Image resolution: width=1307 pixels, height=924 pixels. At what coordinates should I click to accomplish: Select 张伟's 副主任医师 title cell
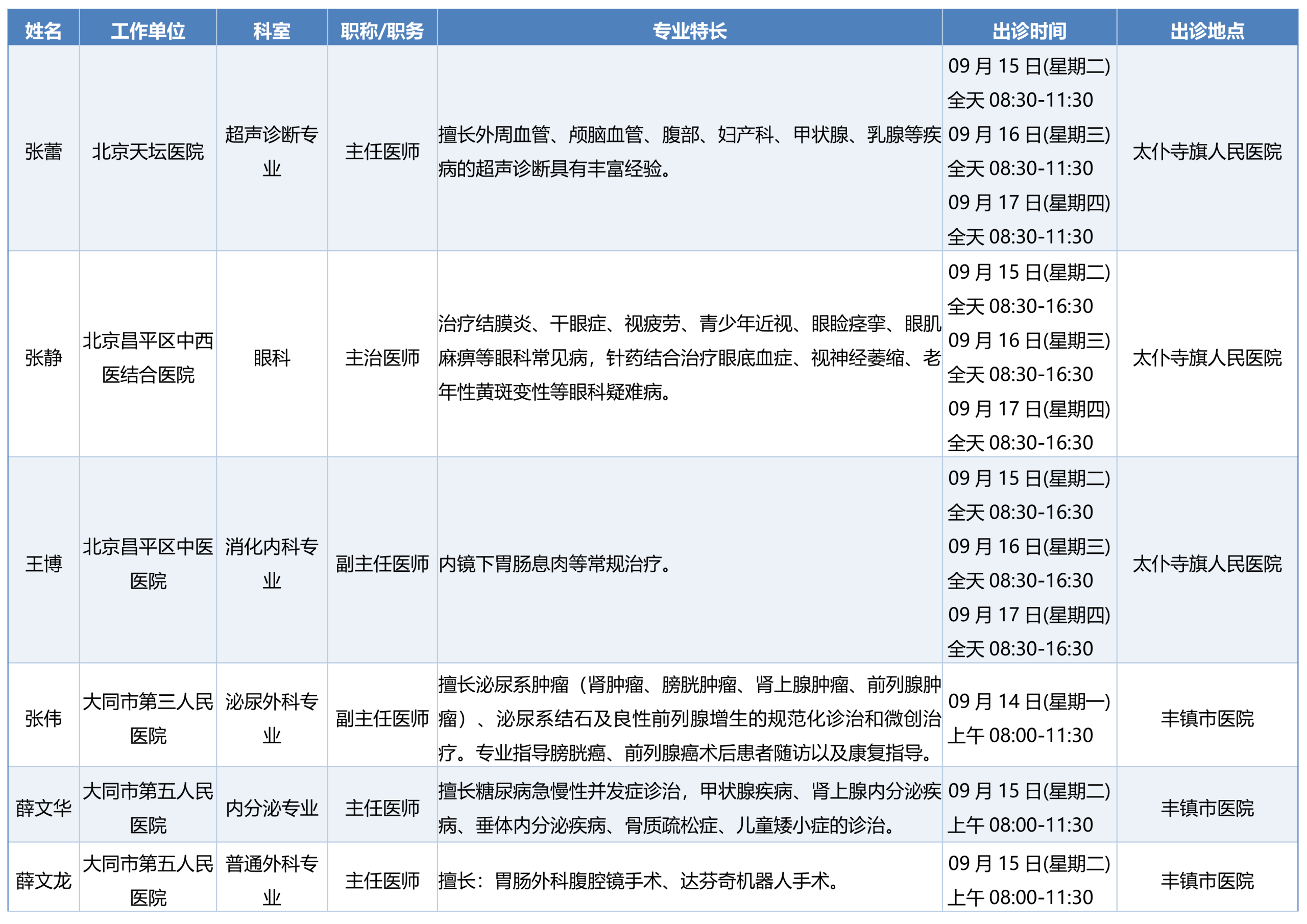382,718
